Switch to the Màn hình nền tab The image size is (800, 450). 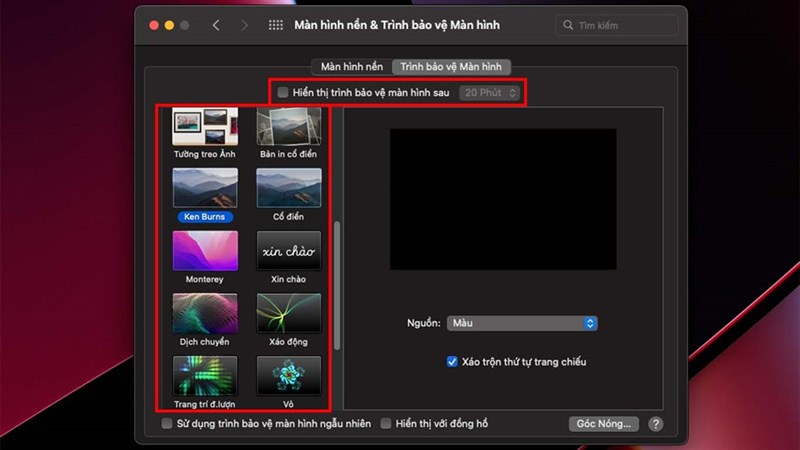point(352,67)
